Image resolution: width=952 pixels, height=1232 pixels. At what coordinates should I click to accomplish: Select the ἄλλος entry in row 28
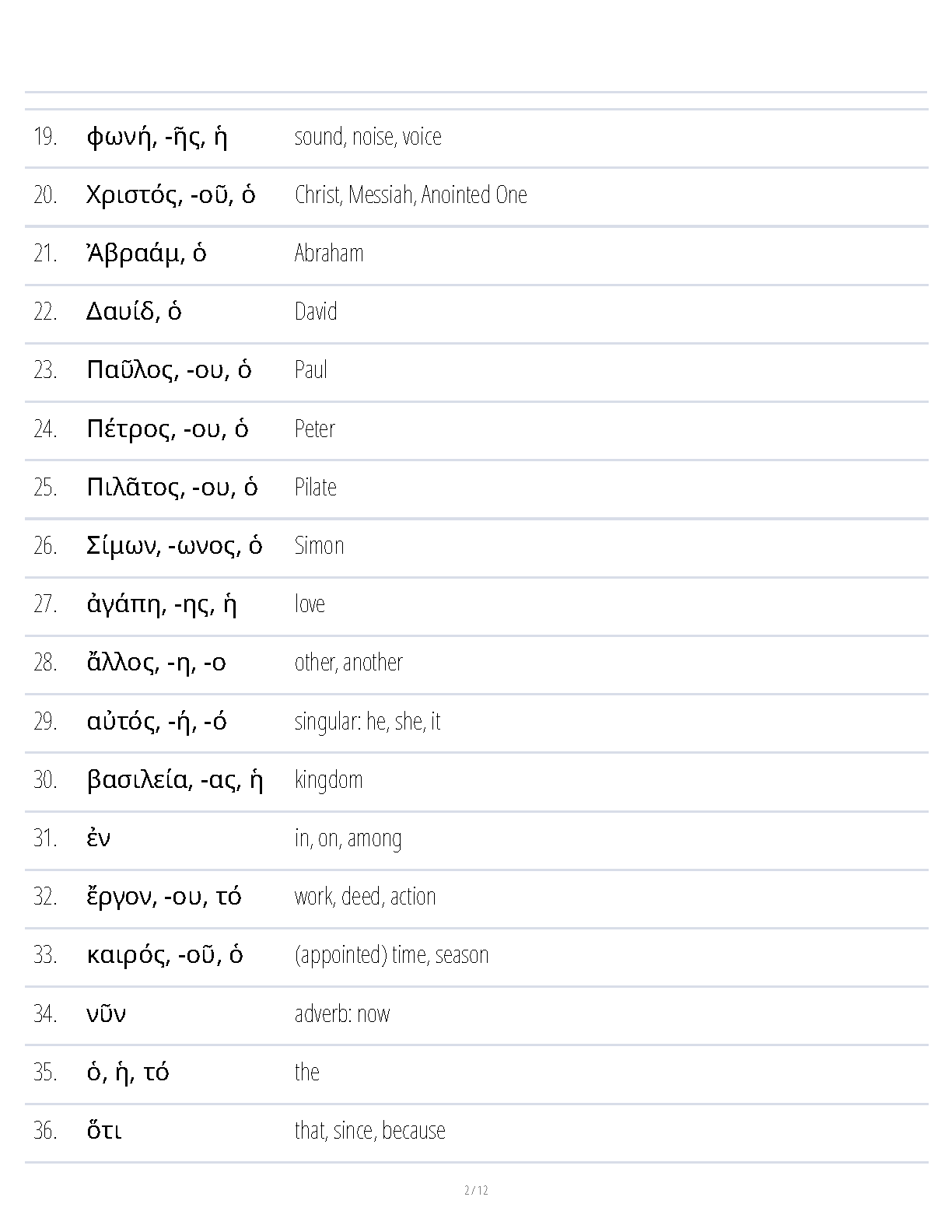(156, 663)
